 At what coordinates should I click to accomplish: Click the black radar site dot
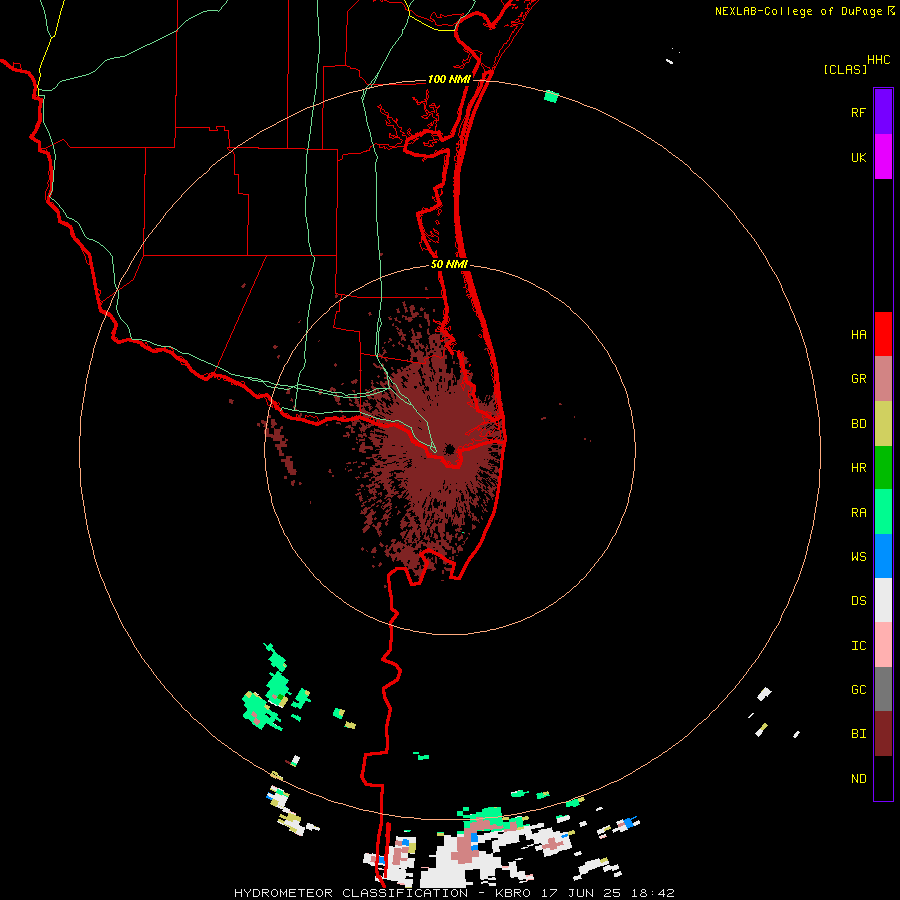(x=449, y=449)
